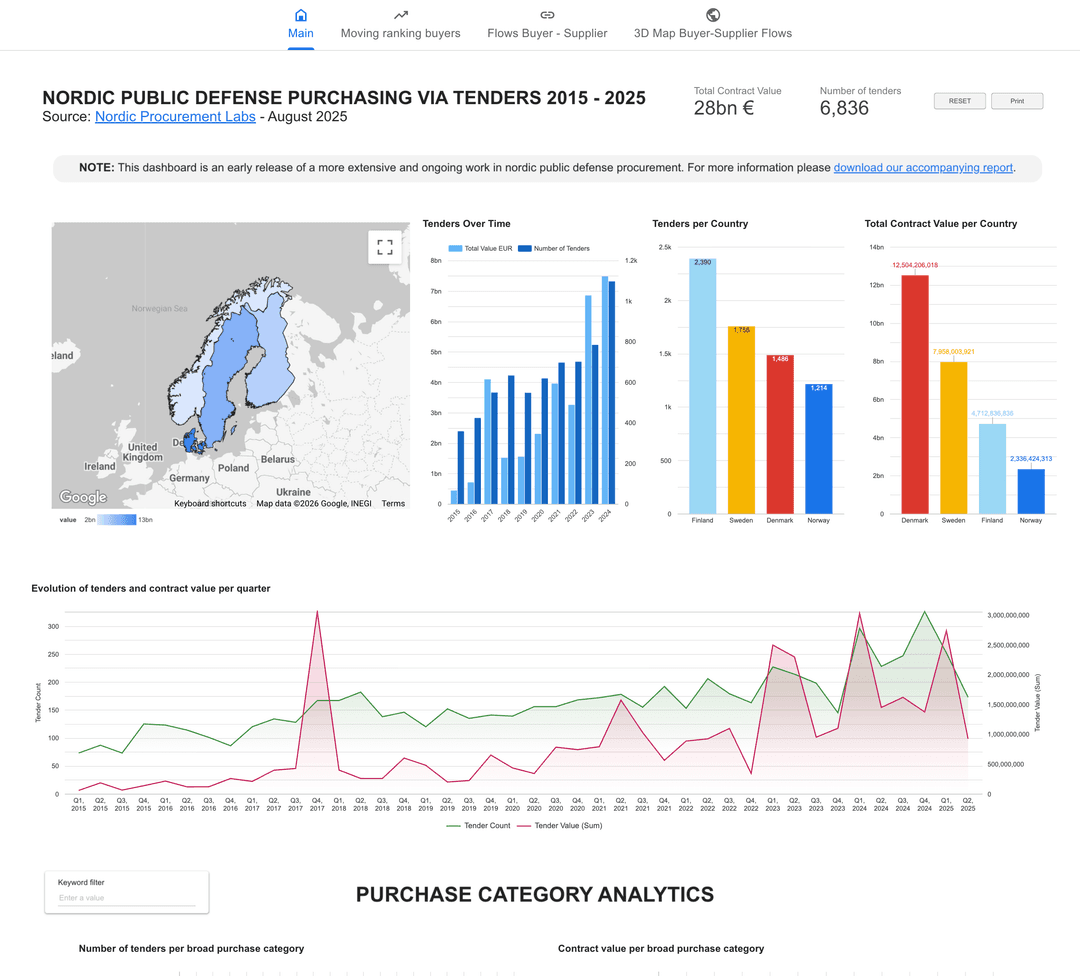Screen dimensions: 1080x976
Task: Click the Print button
Action: [1016, 100]
